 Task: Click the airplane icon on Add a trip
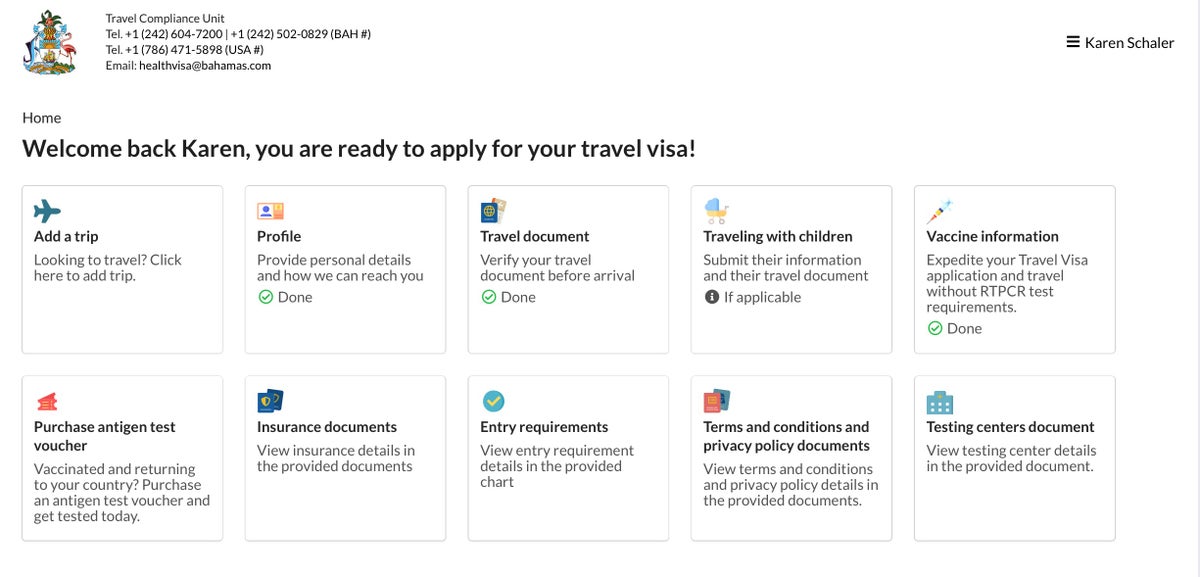(x=47, y=211)
